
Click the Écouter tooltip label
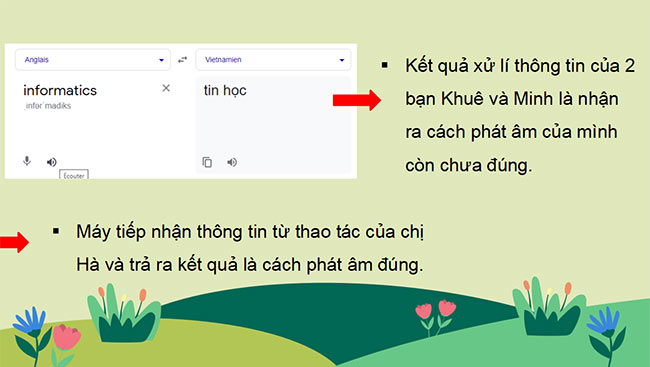tap(74, 175)
